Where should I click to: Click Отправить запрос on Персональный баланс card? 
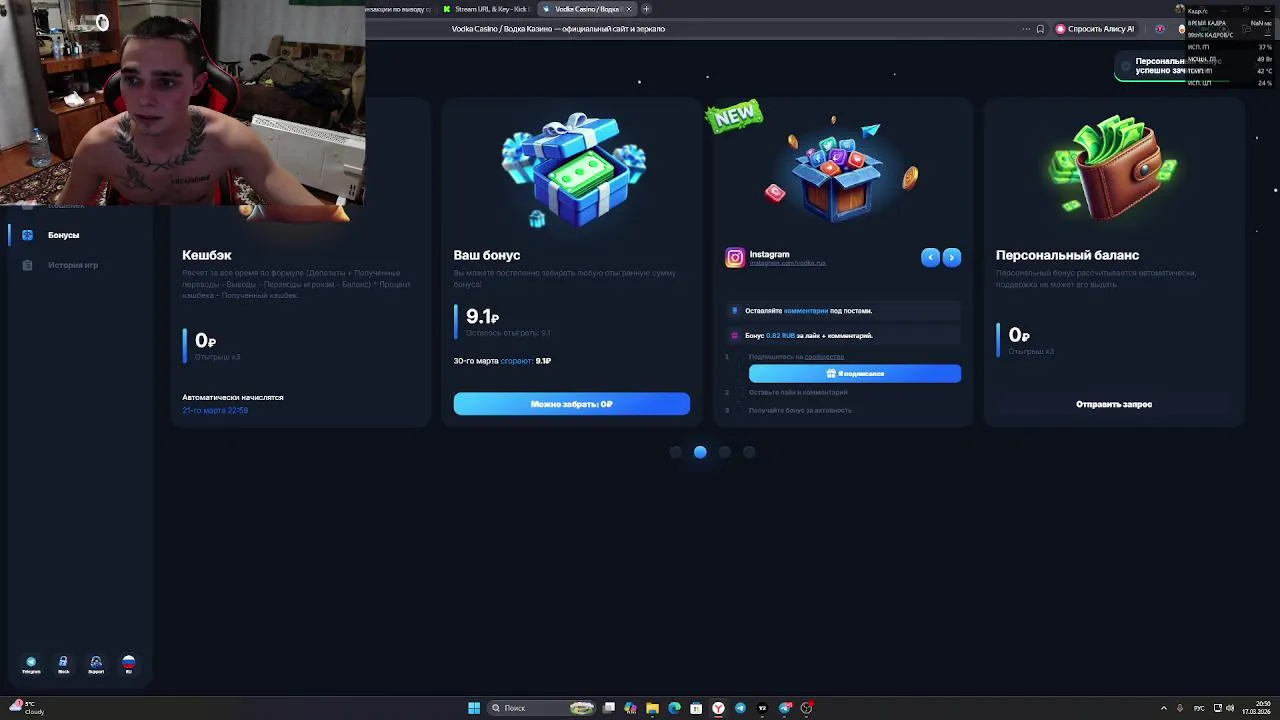coord(1114,404)
